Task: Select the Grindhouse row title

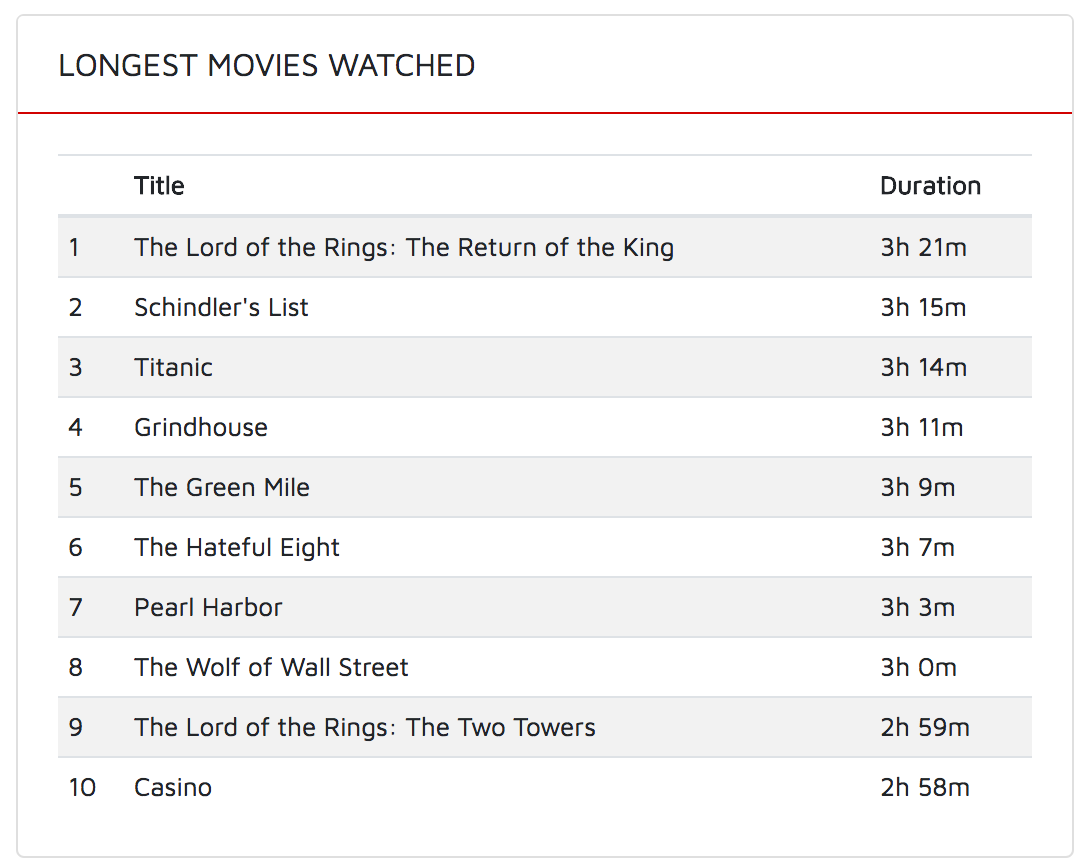Action: 201,427
